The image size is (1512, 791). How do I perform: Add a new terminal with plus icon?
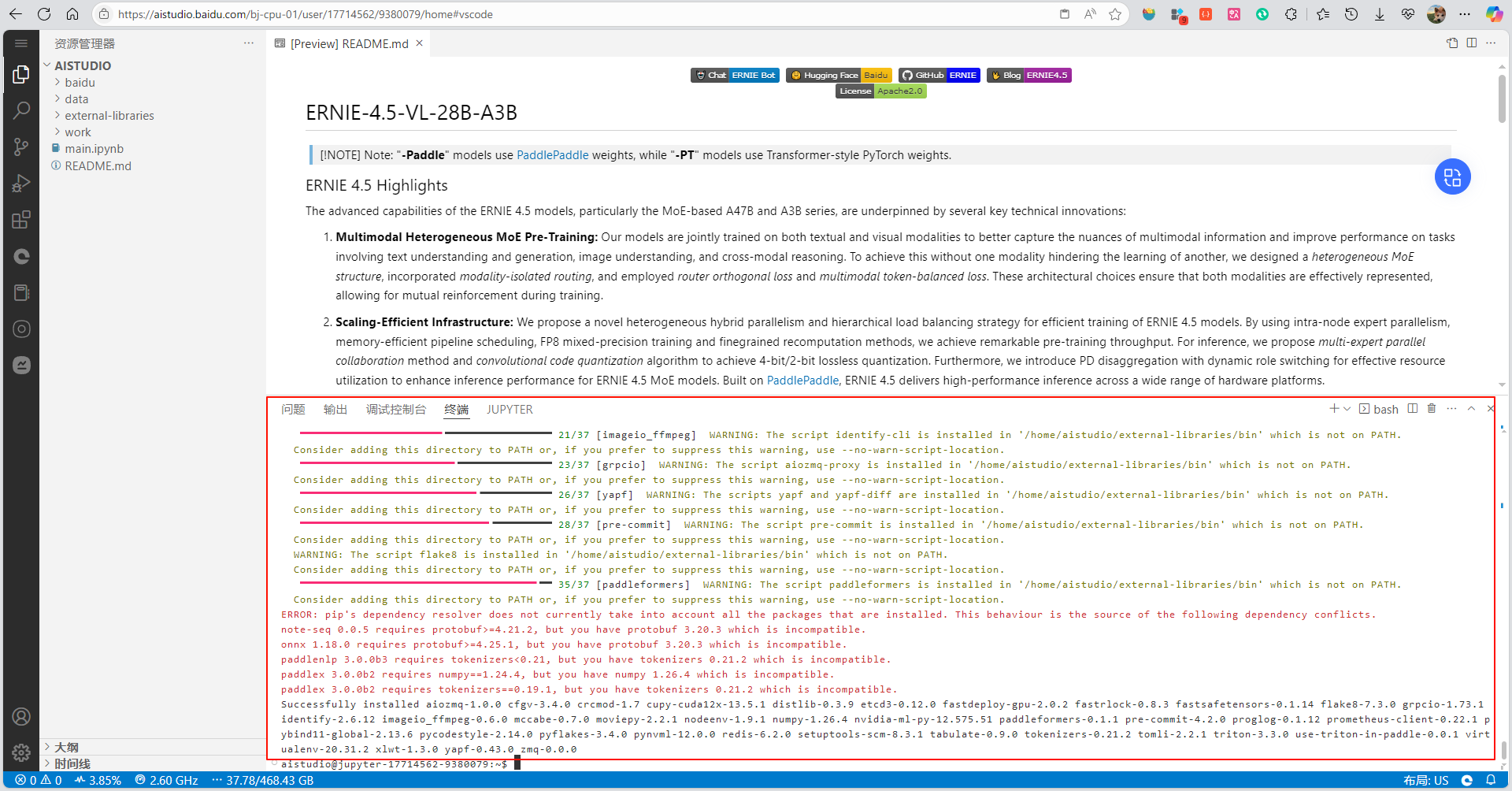point(1334,409)
